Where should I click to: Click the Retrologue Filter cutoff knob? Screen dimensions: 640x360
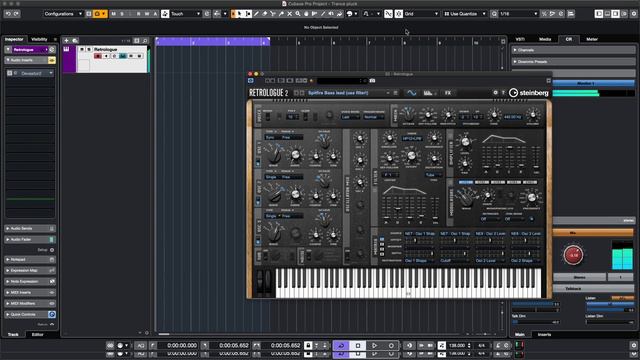pos(411,156)
